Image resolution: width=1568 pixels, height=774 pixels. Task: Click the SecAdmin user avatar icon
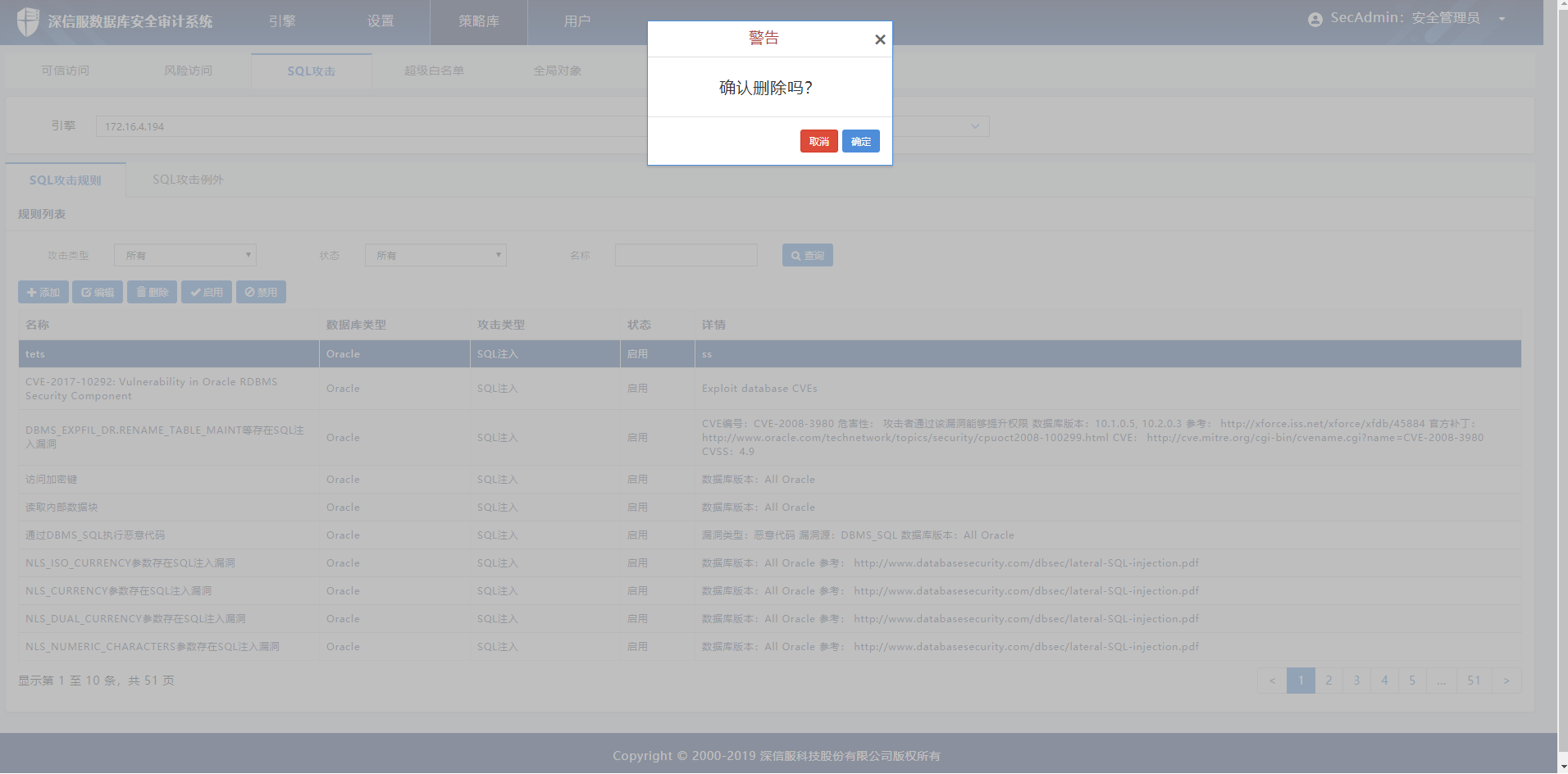click(x=1315, y=20)
